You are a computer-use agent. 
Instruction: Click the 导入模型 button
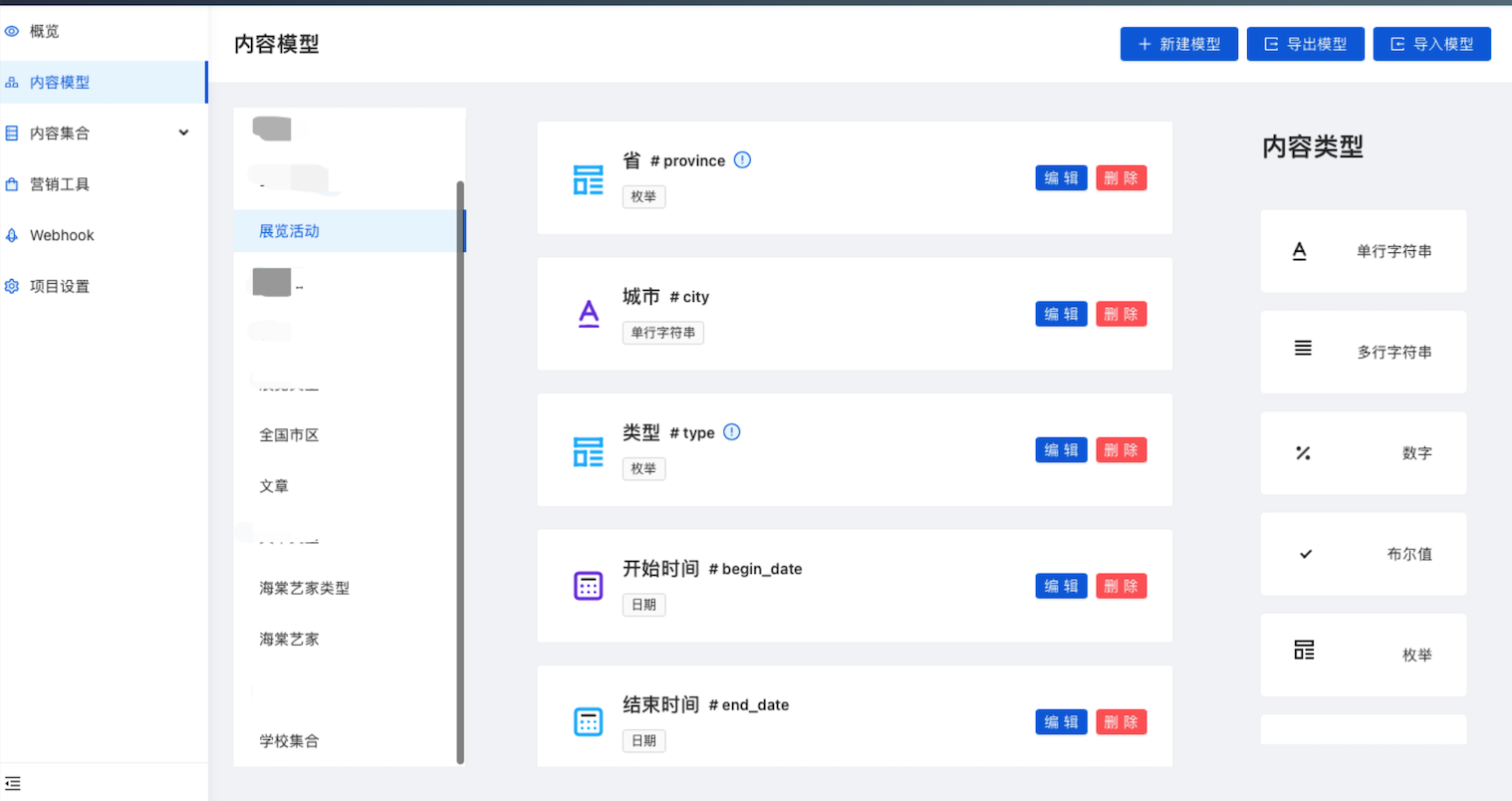coord(1432,44)
